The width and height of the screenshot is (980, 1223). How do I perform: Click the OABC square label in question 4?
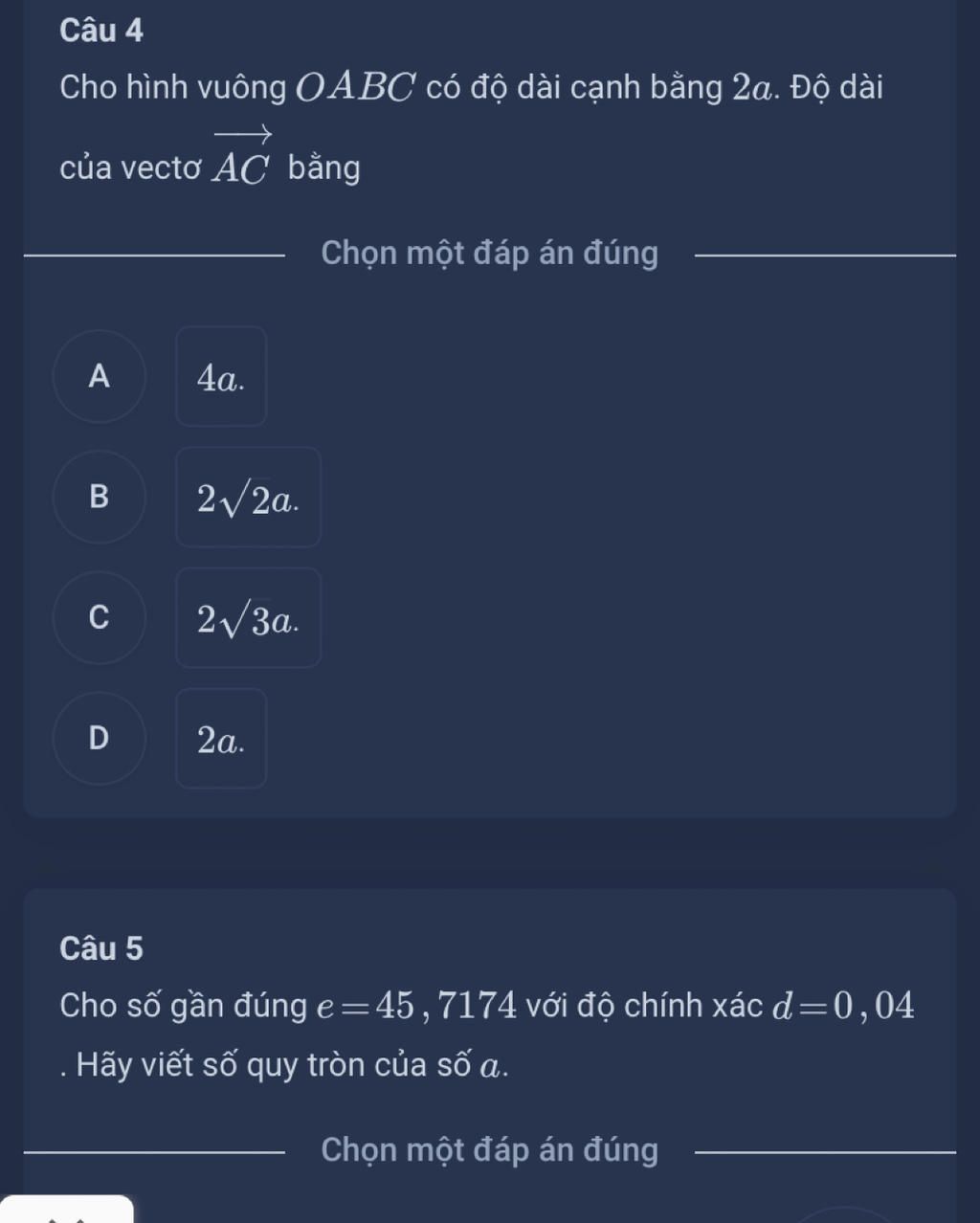(356, 89)
